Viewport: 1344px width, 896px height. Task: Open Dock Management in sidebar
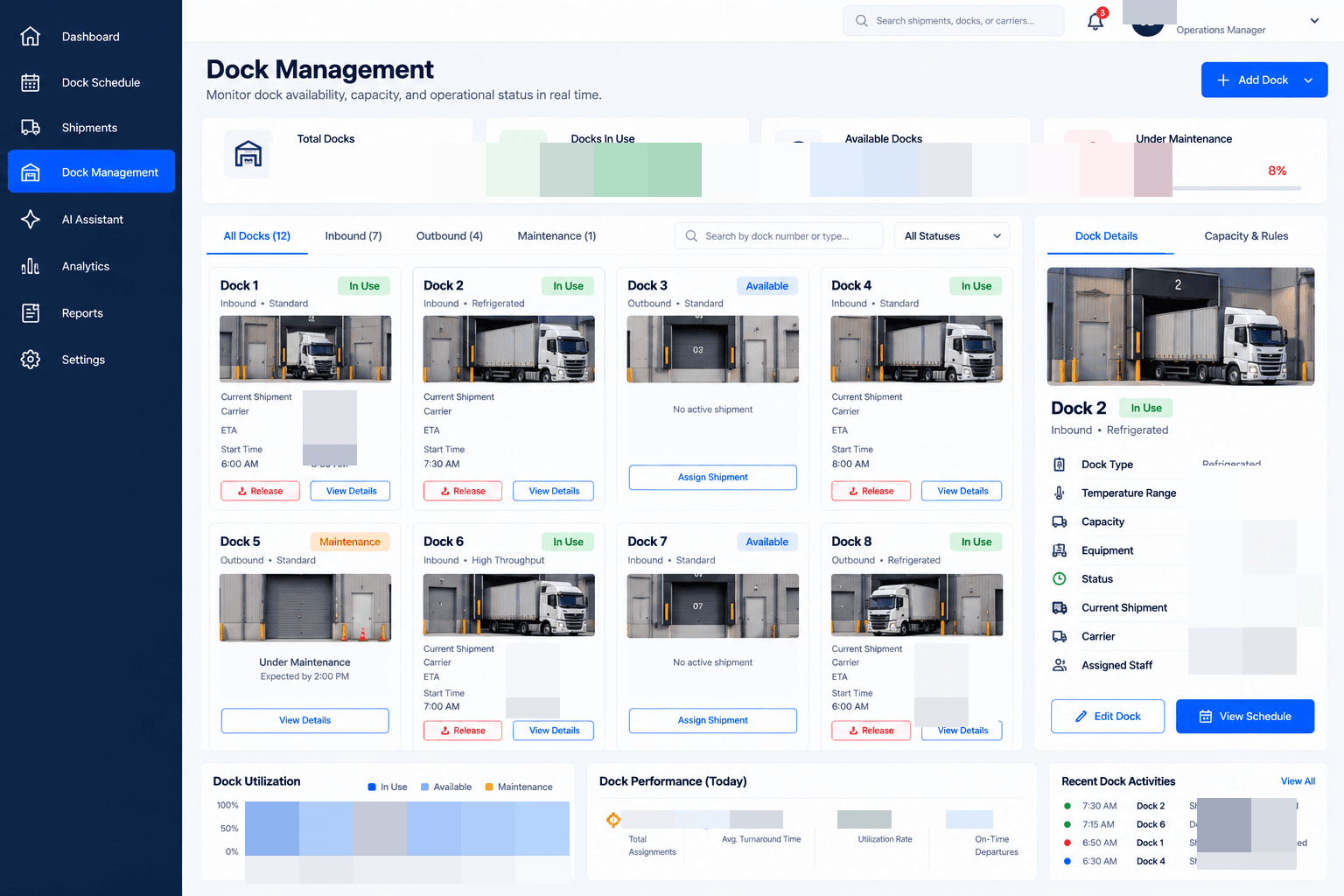[92, 172]
